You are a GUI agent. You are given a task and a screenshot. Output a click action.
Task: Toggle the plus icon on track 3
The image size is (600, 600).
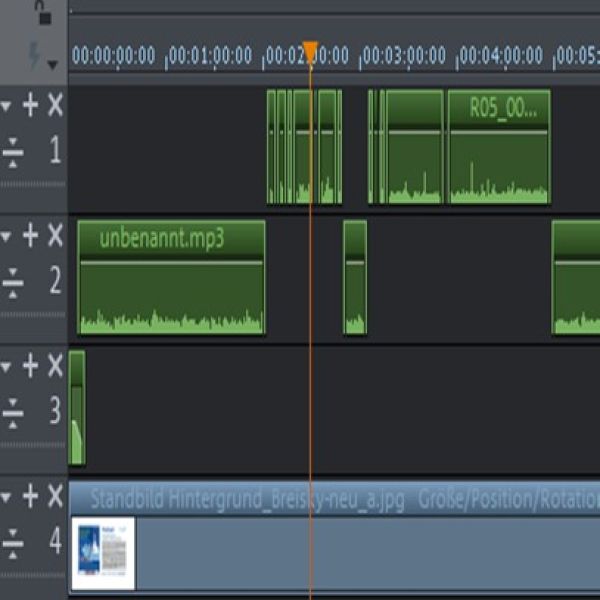pos(31,365)
